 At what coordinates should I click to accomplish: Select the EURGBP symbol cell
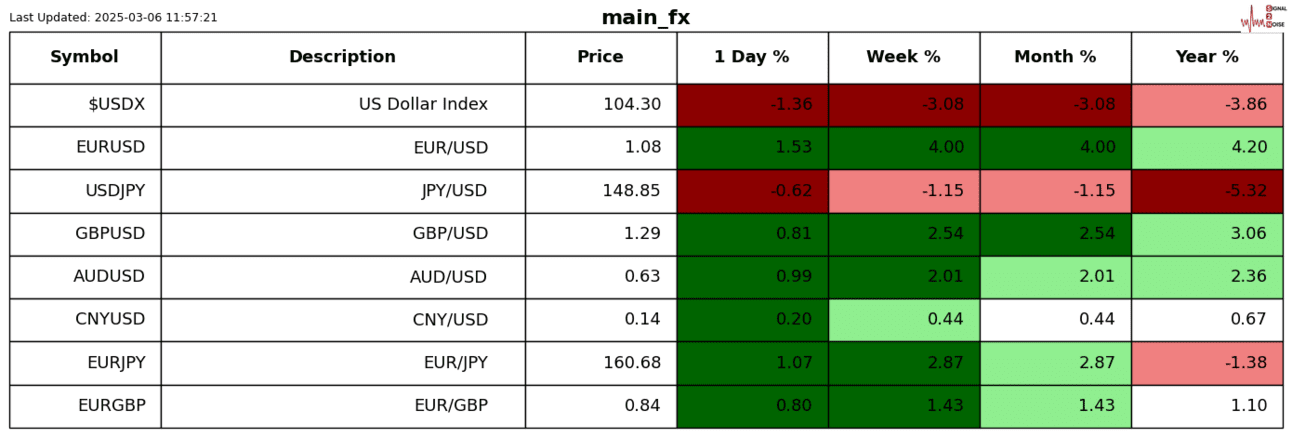111,405
